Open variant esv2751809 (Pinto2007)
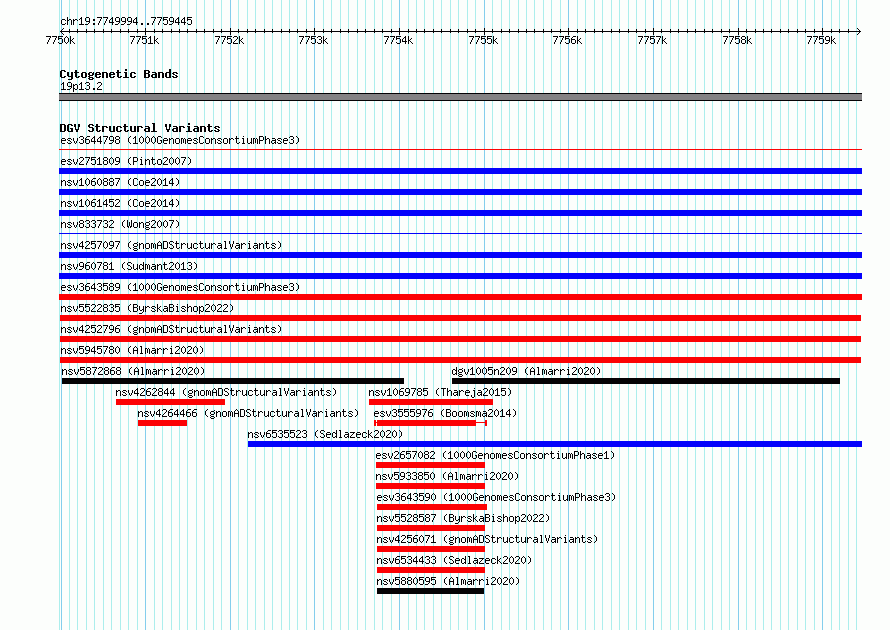Viewport: 890px width, 630px height. (126, 161)
